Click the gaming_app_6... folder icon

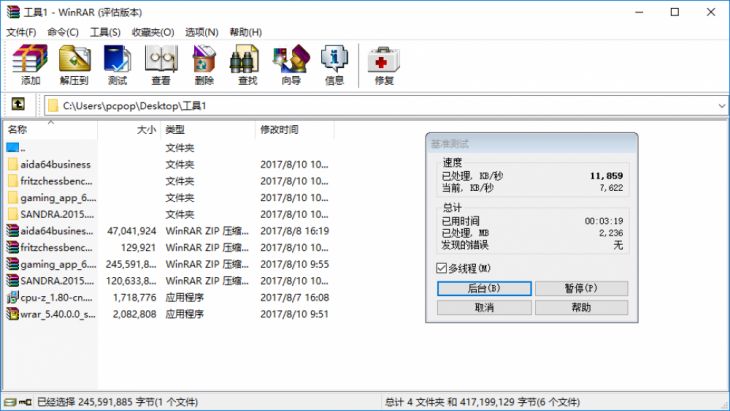(13, 198)
